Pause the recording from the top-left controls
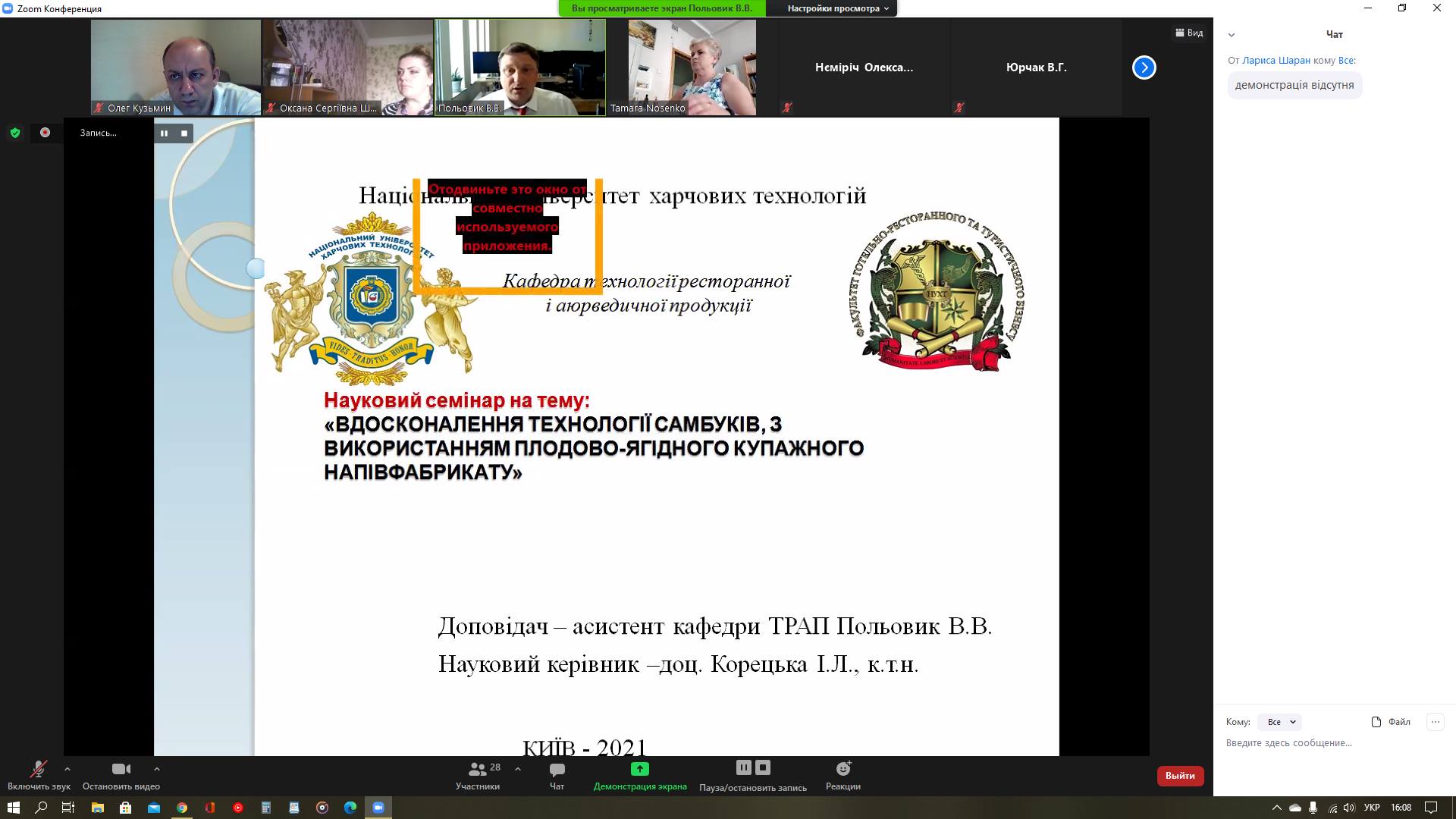The image size is (1456, 819). [x=164, y=133]
